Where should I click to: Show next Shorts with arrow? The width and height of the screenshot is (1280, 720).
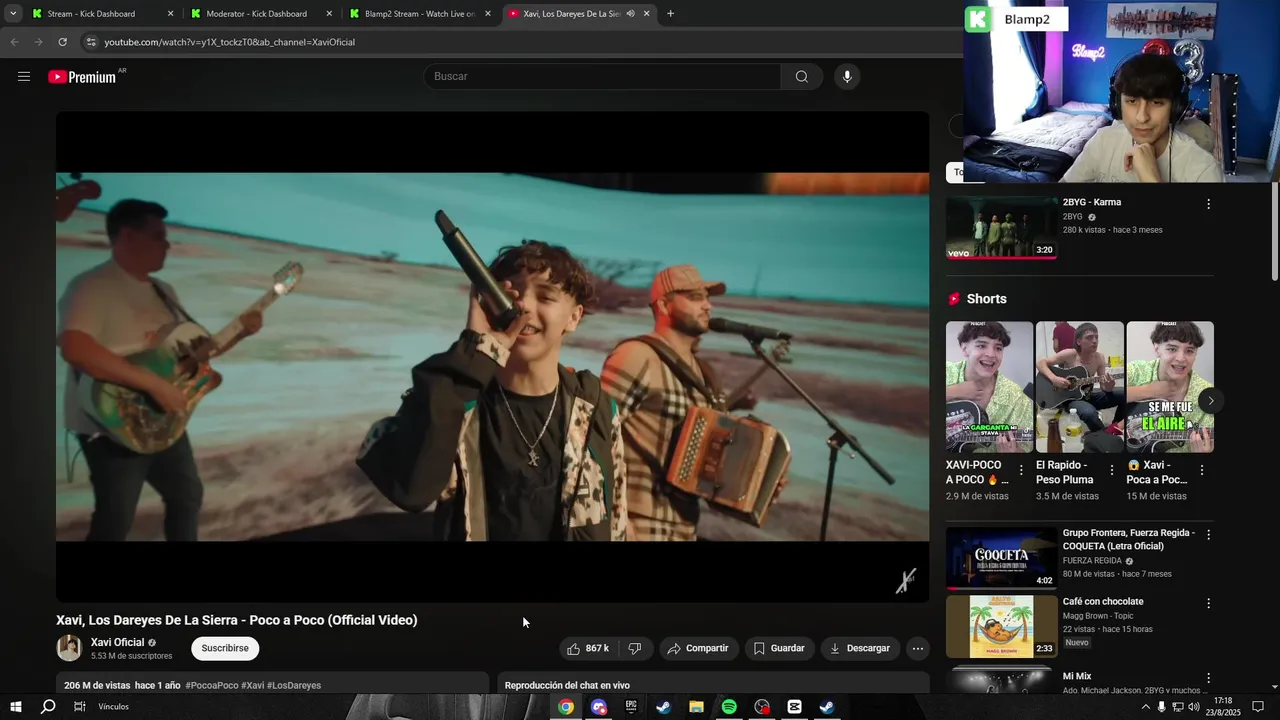coord(1210,401)
